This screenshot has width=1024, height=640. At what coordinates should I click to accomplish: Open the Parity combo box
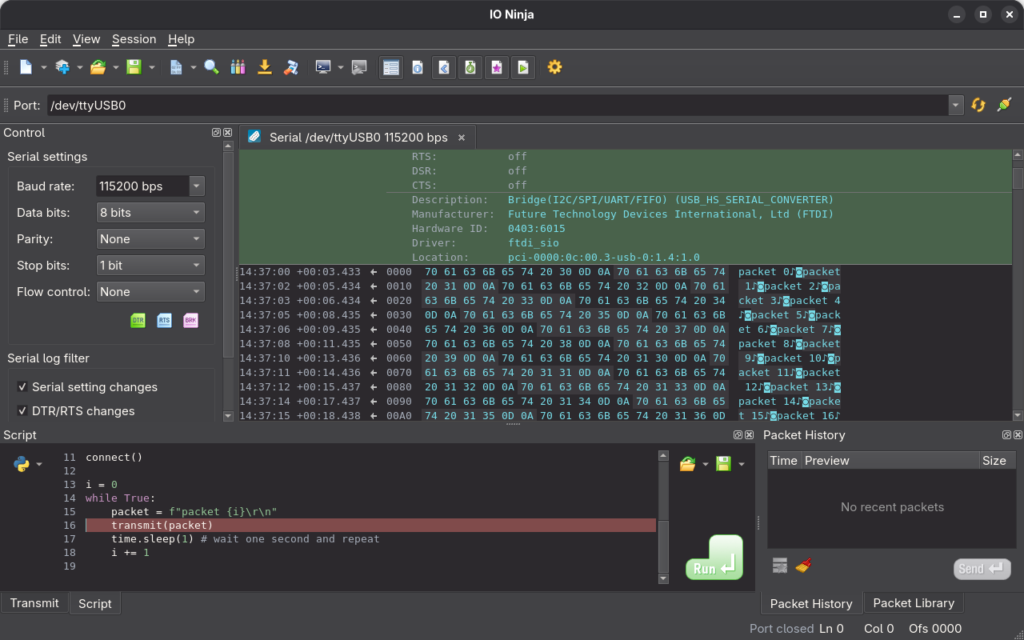pos(150,239)
